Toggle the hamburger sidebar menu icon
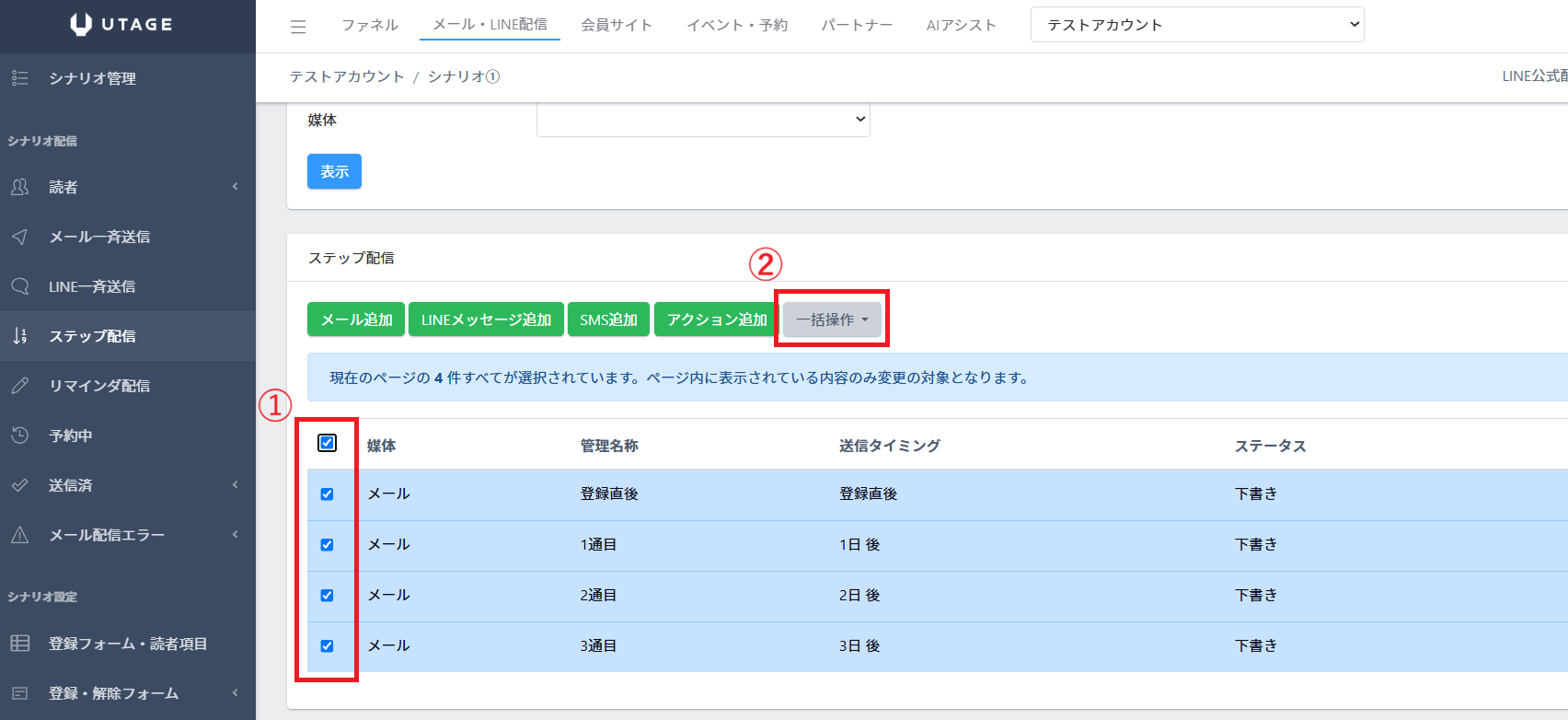Viewport: 1568px width, 720px height. [x=298, y=28]
